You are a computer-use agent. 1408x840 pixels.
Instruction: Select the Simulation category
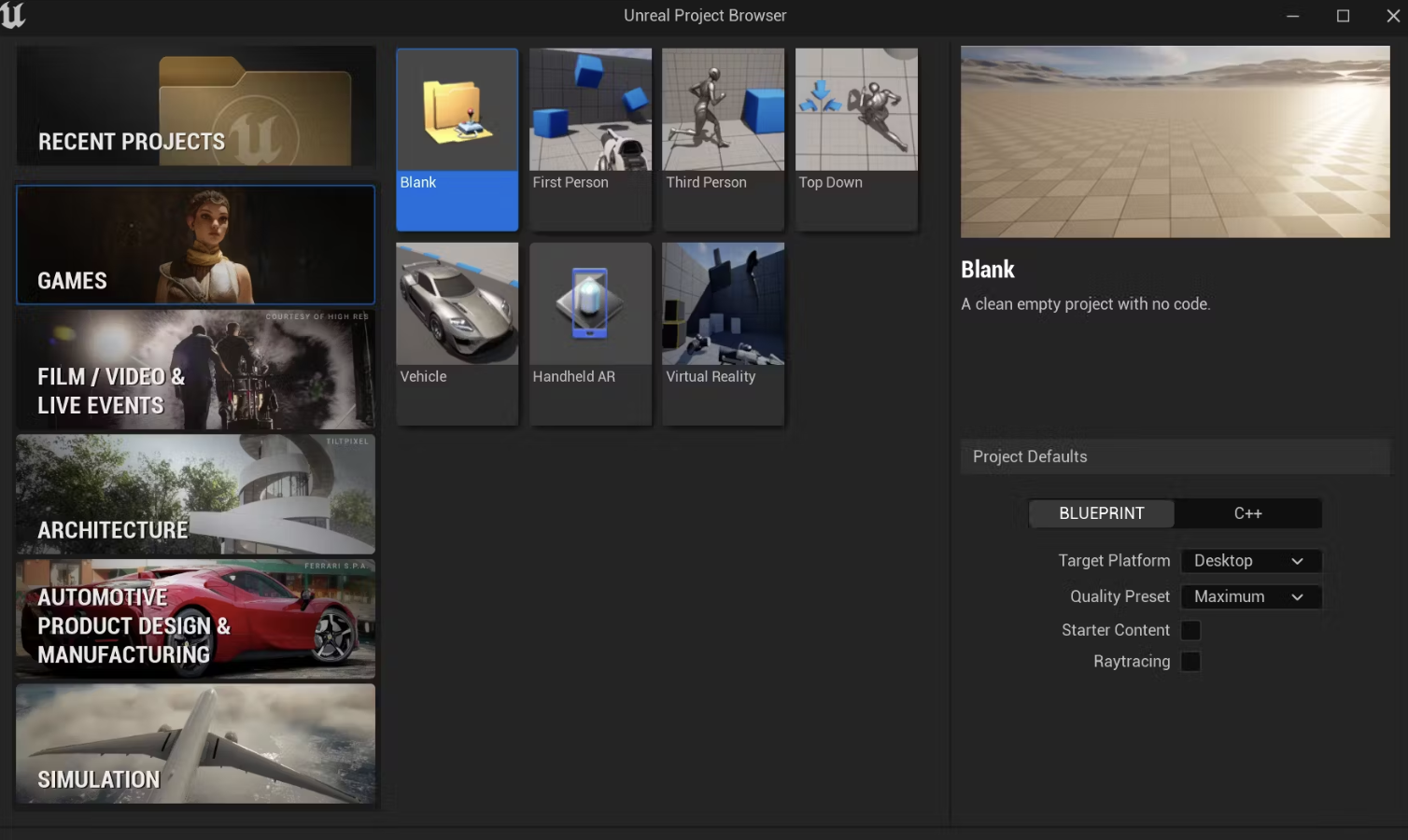196,744
